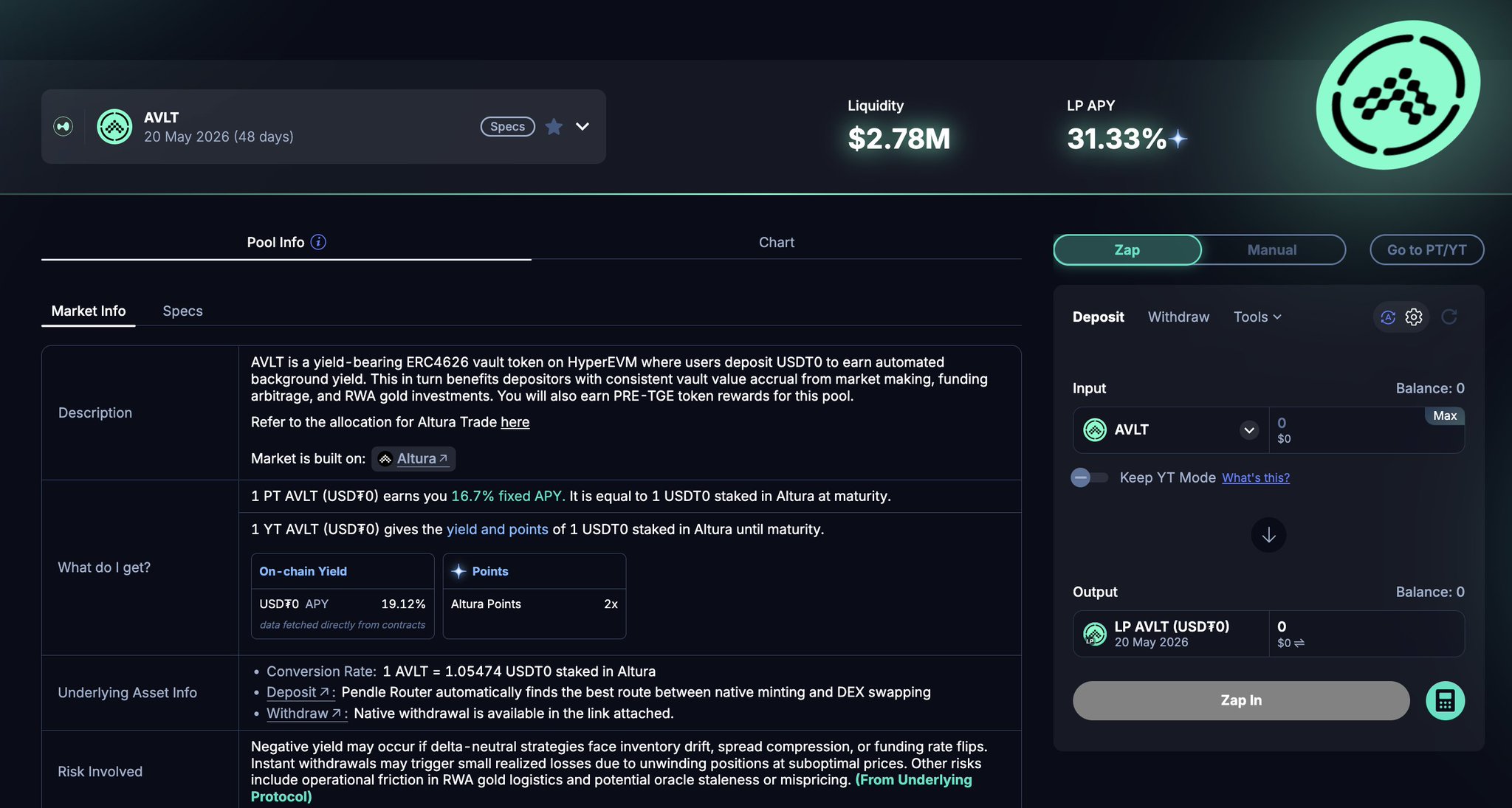Click the auto-routing refresh 'A' icon
Screen dimensions: 1512x808
pyautogui.click(x=1388, y=317)
